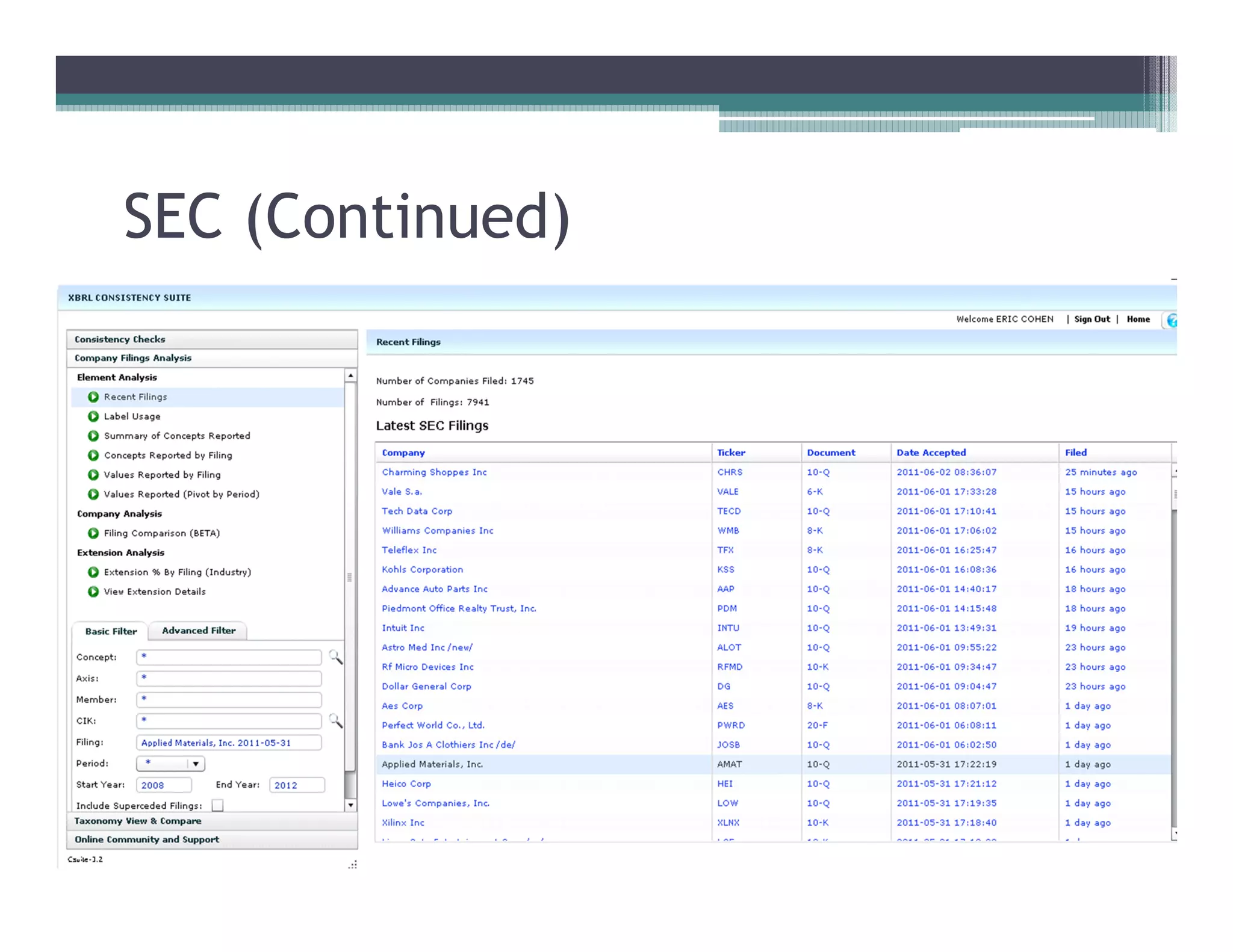Click the magnifier icon next to Concept field
This screenshot has width=1233, height=952.
click(x=335, y=657)
